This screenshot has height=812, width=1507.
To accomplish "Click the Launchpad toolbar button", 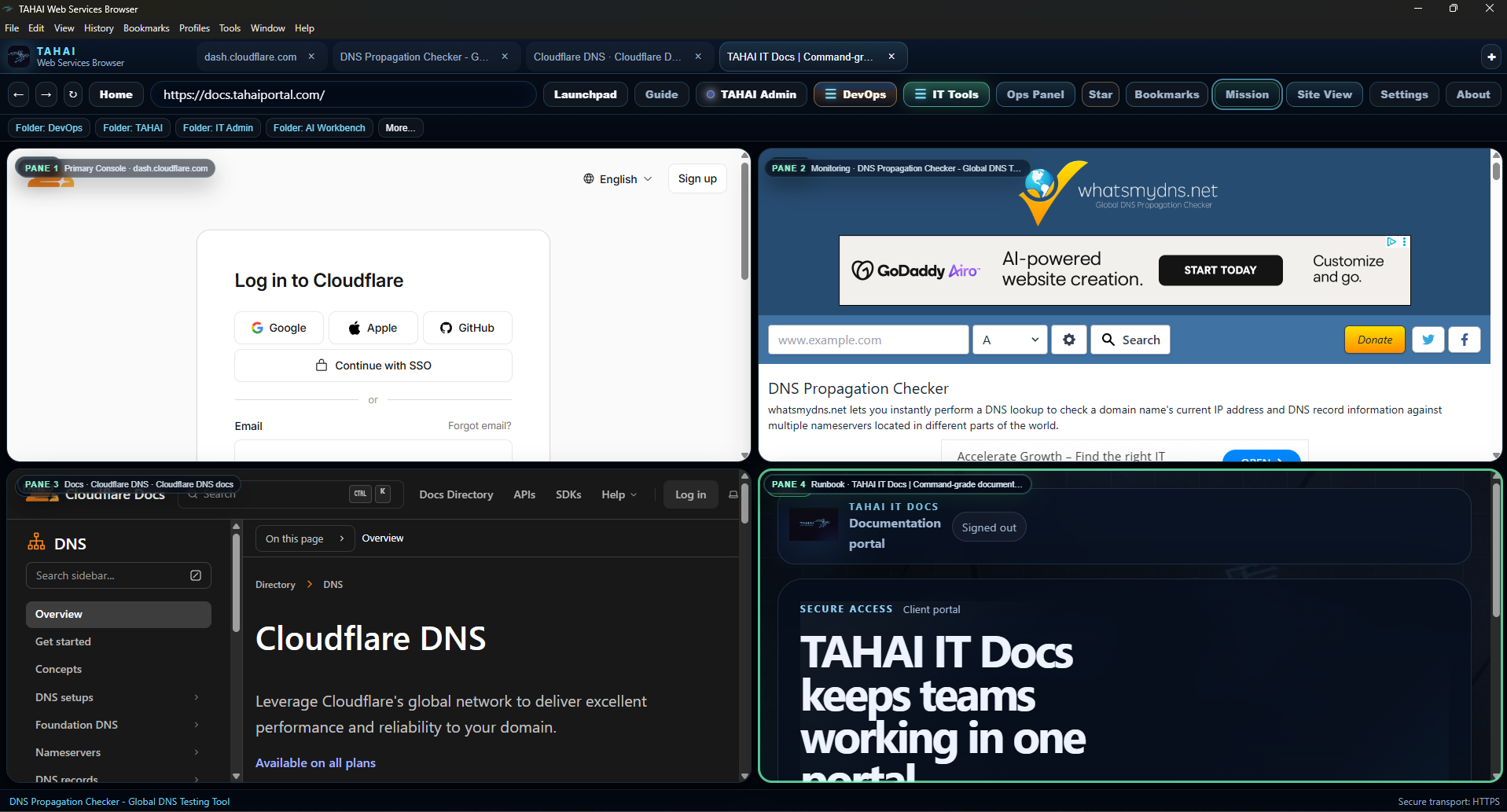I will coord(586,94).
